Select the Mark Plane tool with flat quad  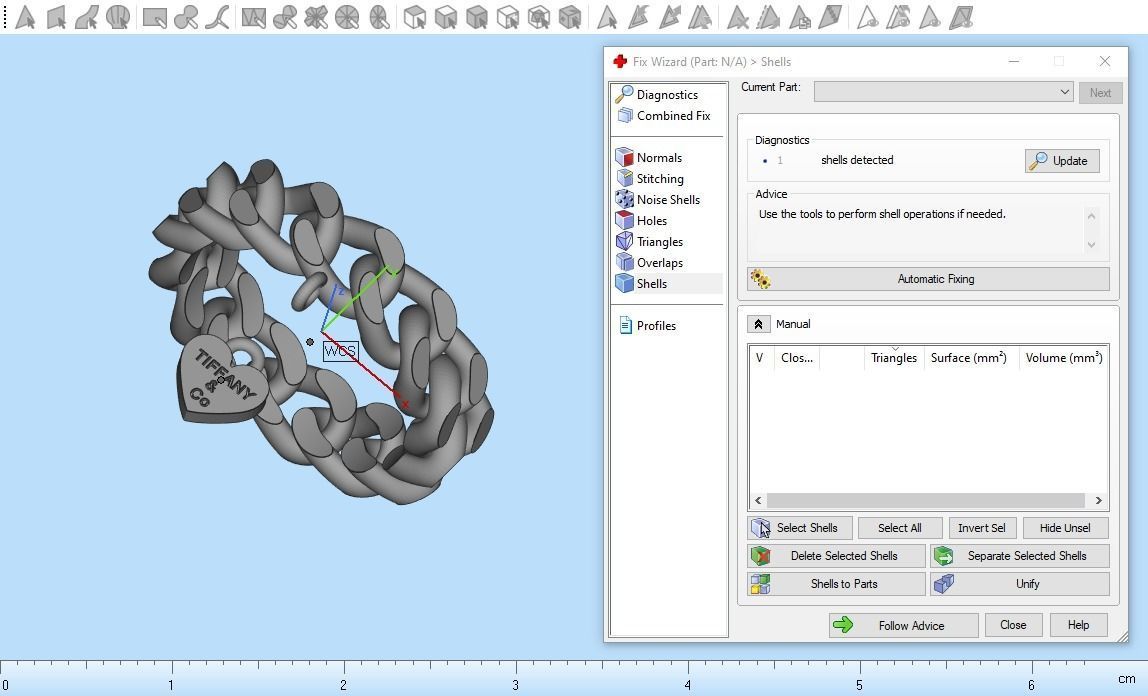tap(56, 17)
